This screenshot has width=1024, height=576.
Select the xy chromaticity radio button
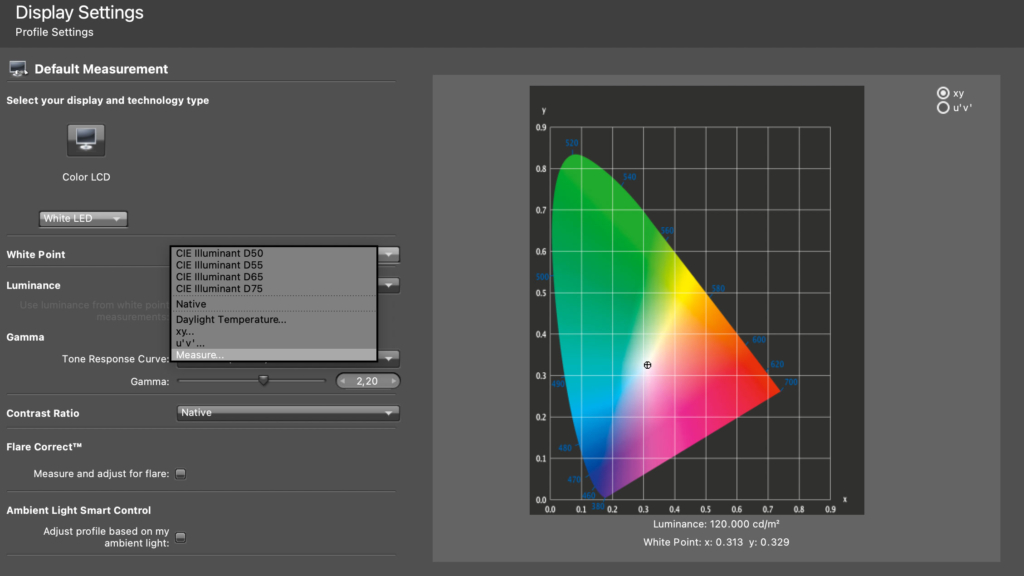(x=943, y=93)
